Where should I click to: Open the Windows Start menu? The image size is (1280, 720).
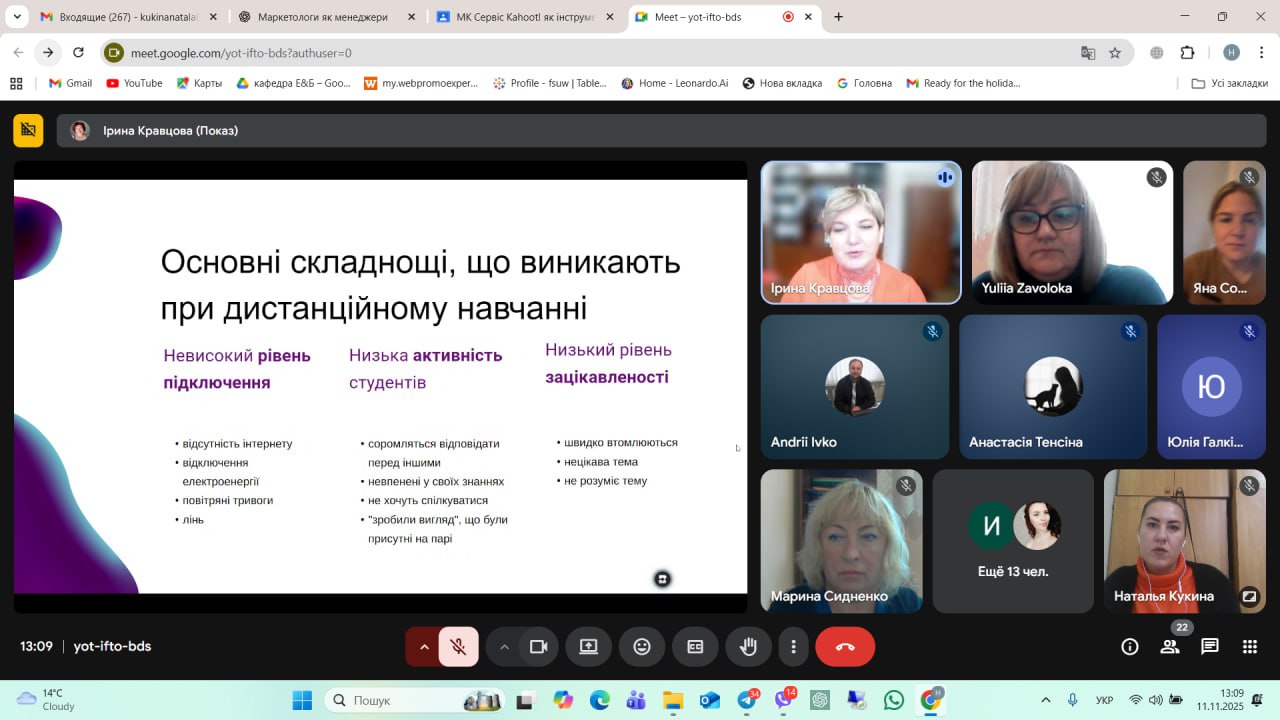click(302, 700)
